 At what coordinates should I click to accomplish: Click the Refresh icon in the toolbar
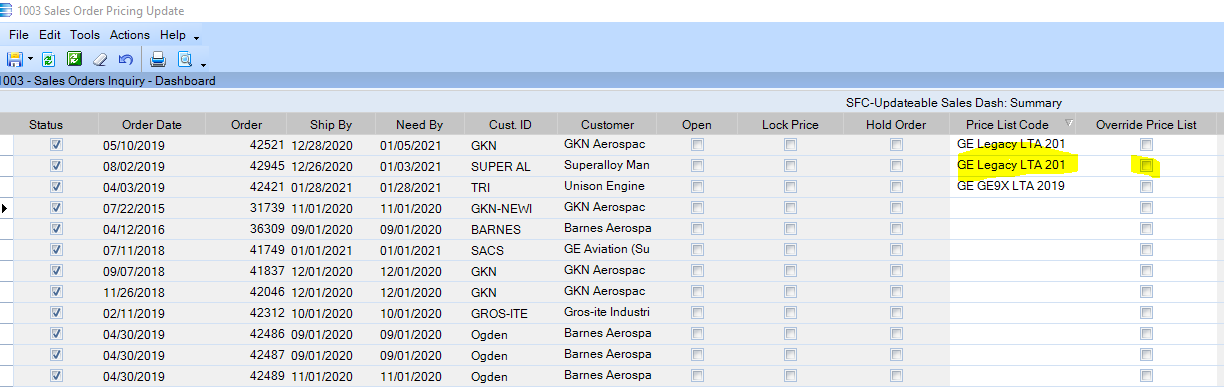(x=47, y=59)
